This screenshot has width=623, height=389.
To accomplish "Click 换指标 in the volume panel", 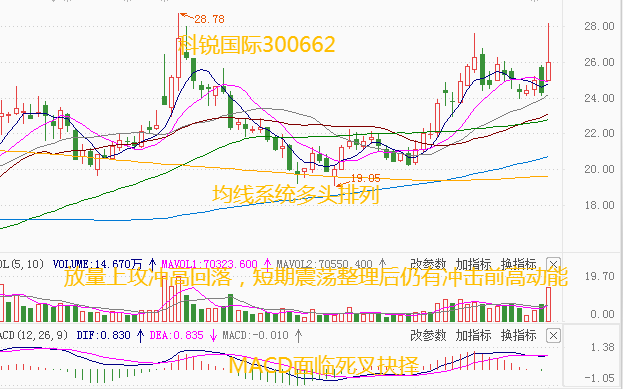I will (x=519, y=264).
